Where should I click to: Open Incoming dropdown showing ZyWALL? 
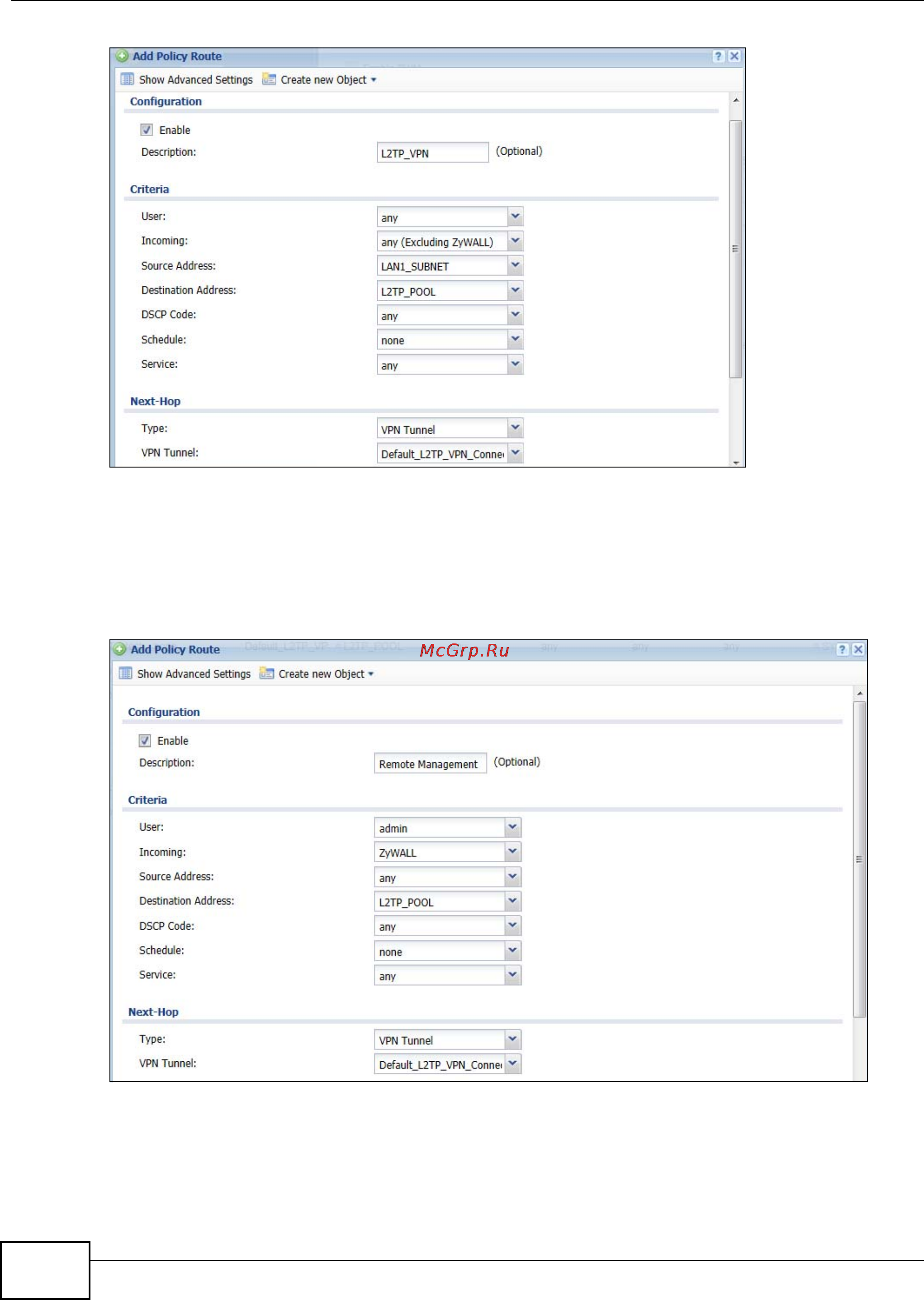(x=512, y=852)
